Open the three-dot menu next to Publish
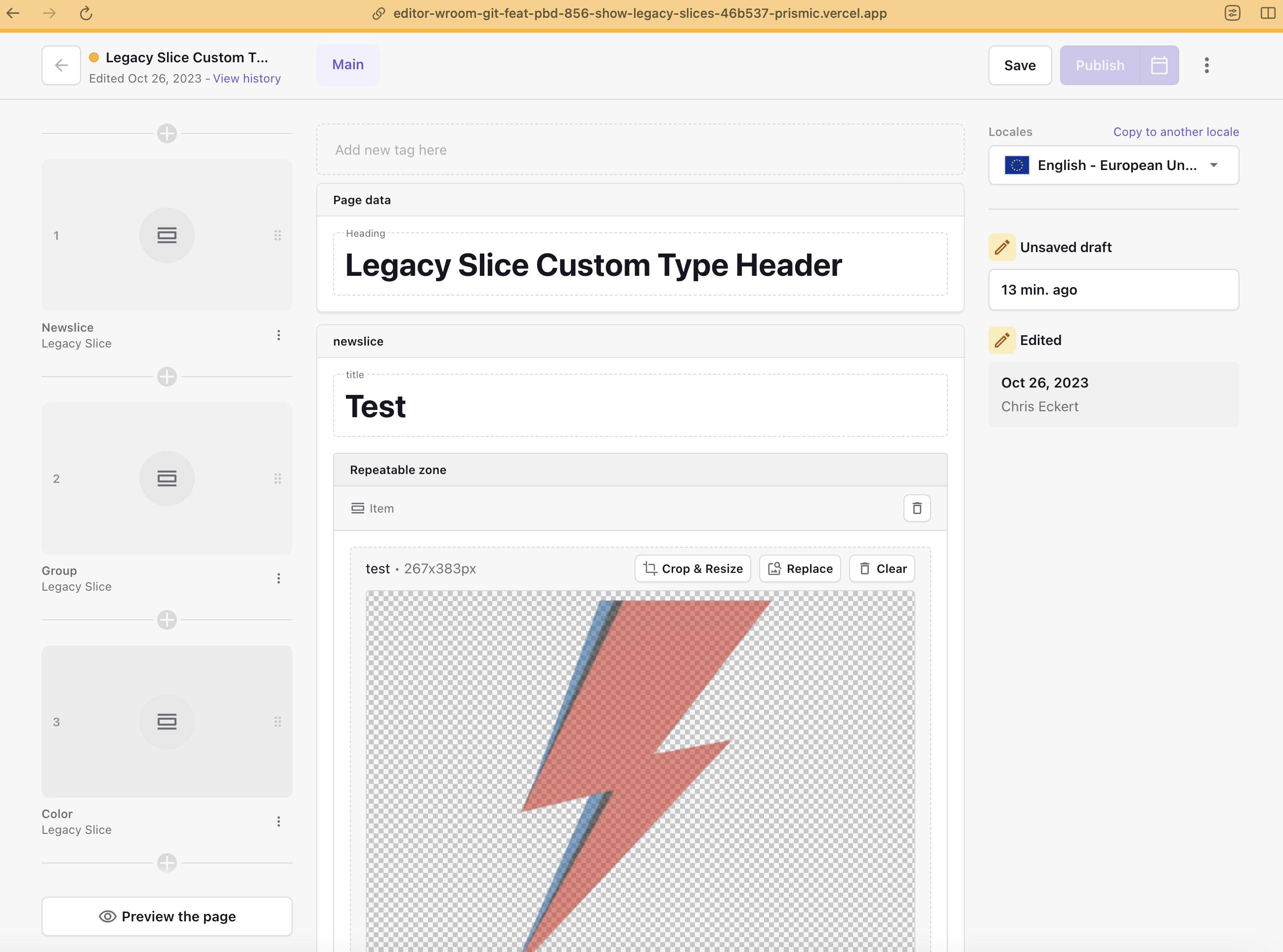 (x=1206, y=65)
